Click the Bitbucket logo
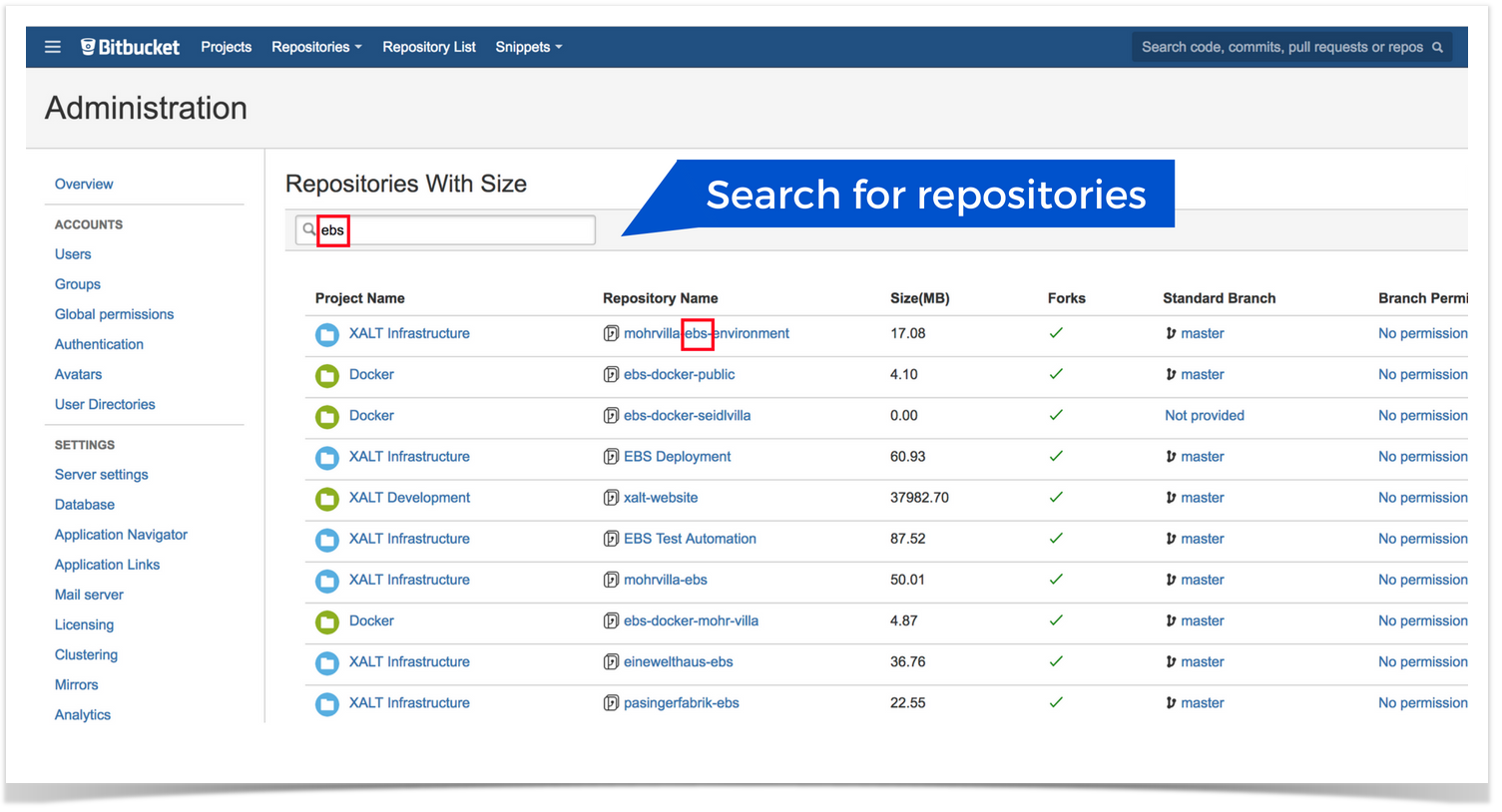 (x=131, y=47)
